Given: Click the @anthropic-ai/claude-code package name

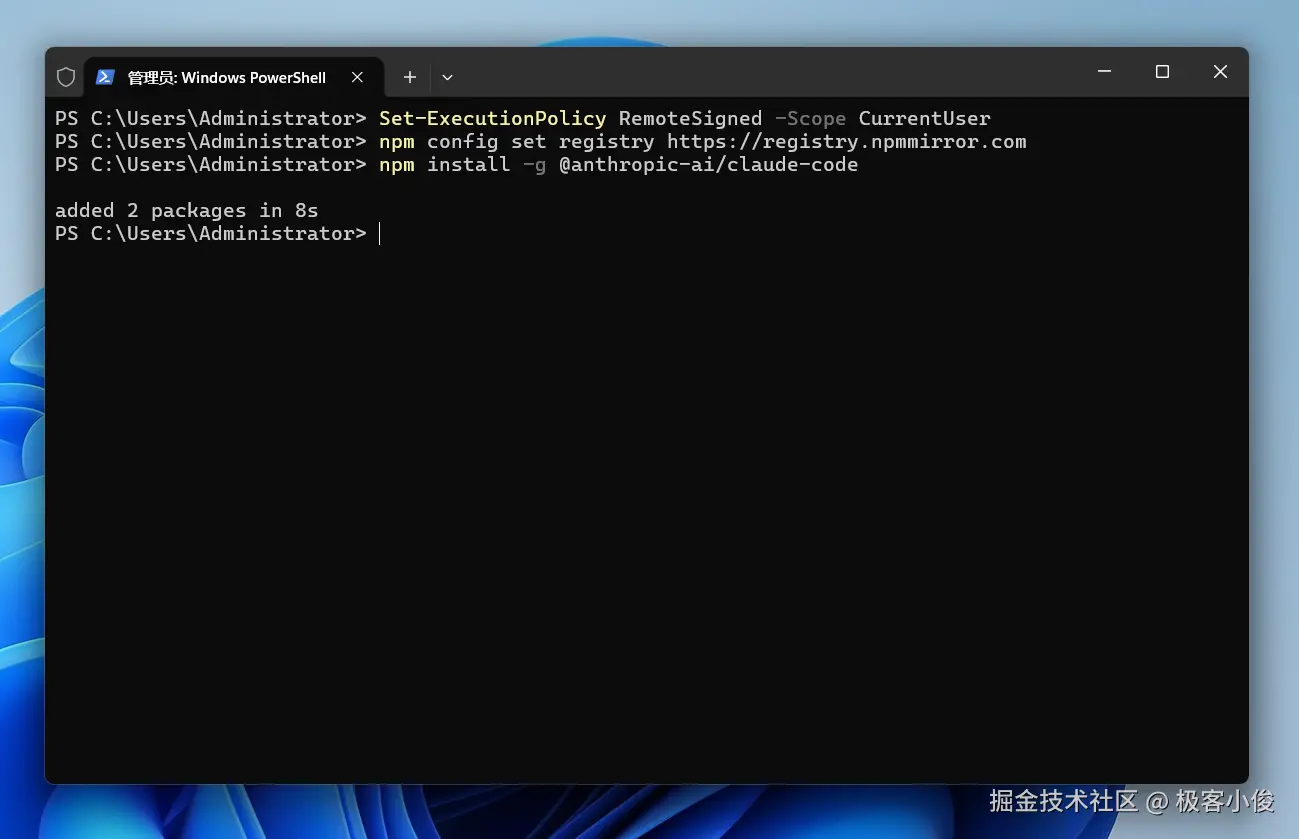Looking at the screenshot, I should [x=708, y=164].
